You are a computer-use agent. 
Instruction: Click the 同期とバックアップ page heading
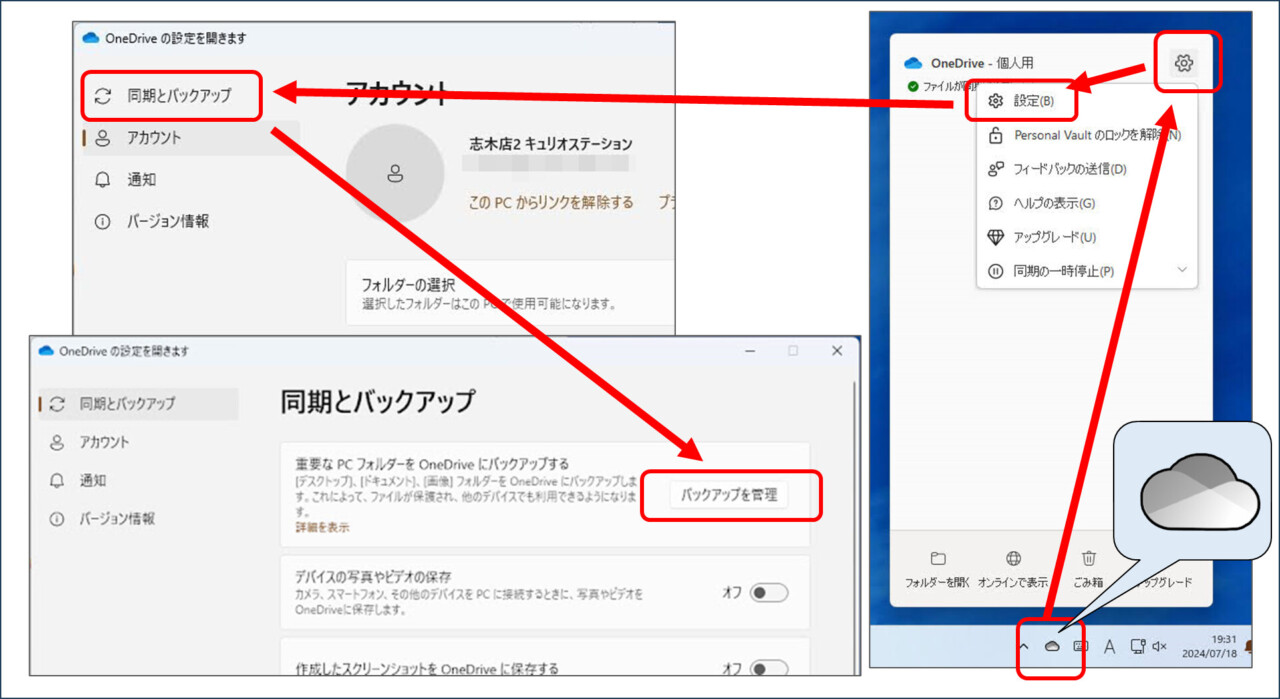coord(378,402)
